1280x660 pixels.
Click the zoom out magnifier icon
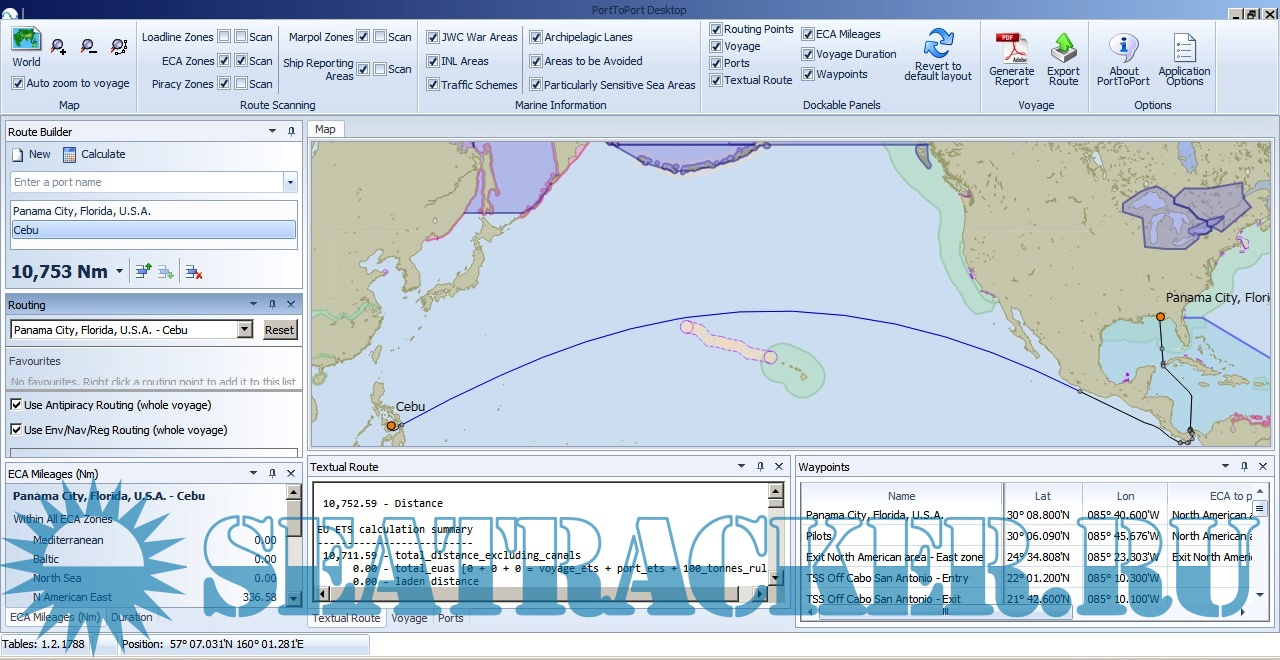tap(89, 46)
